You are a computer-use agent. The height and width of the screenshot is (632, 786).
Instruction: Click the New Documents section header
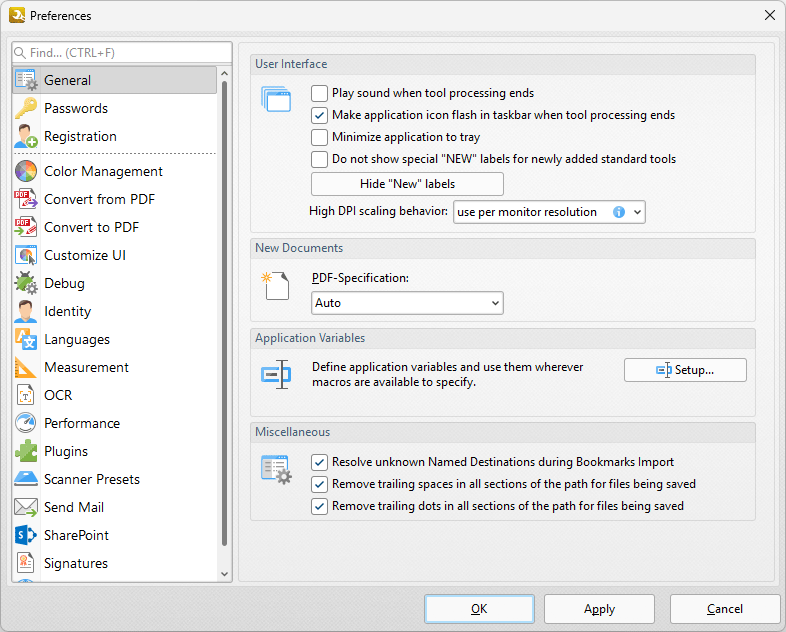tap(502, 249)
